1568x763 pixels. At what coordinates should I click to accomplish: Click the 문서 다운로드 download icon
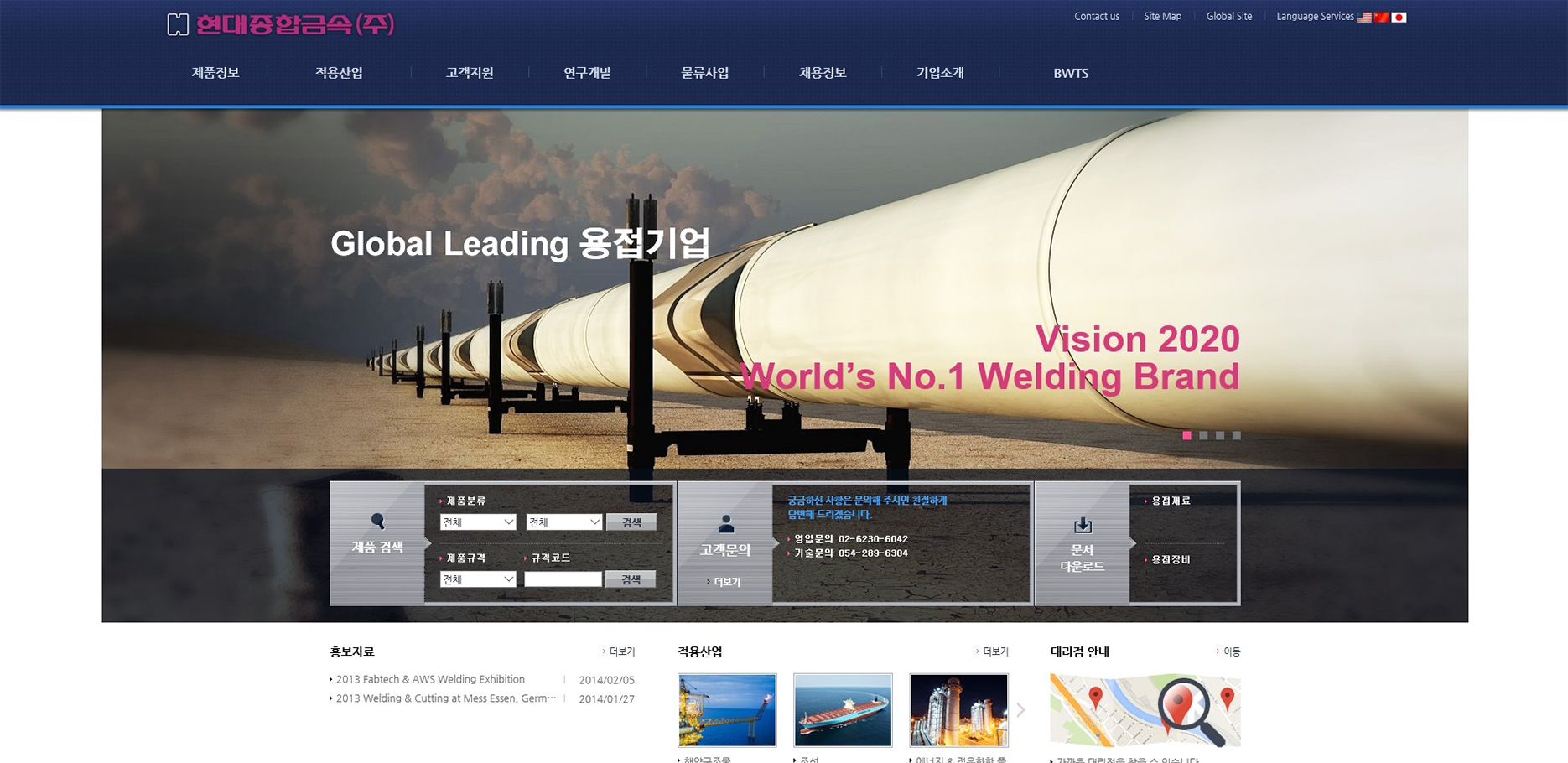pyautogui.click(x=1083, y=526)
